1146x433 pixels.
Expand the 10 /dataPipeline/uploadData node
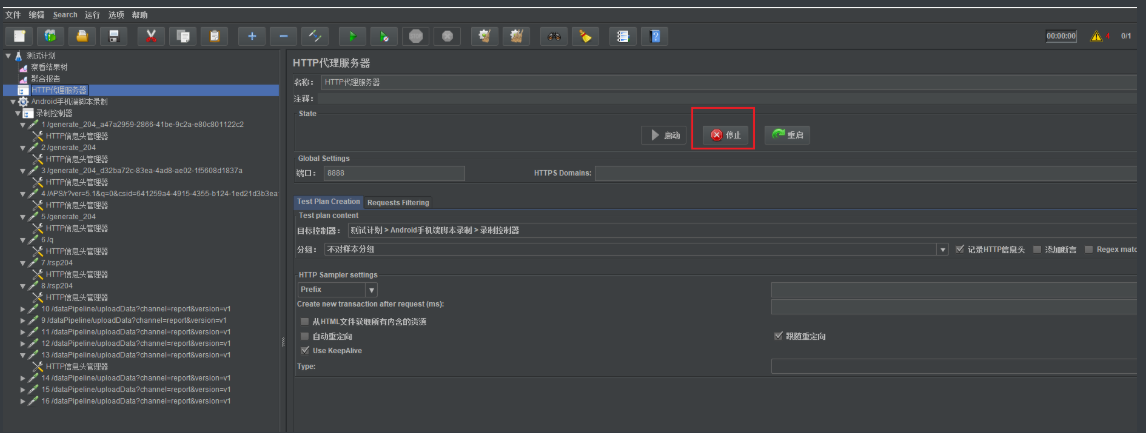(23, 309)
